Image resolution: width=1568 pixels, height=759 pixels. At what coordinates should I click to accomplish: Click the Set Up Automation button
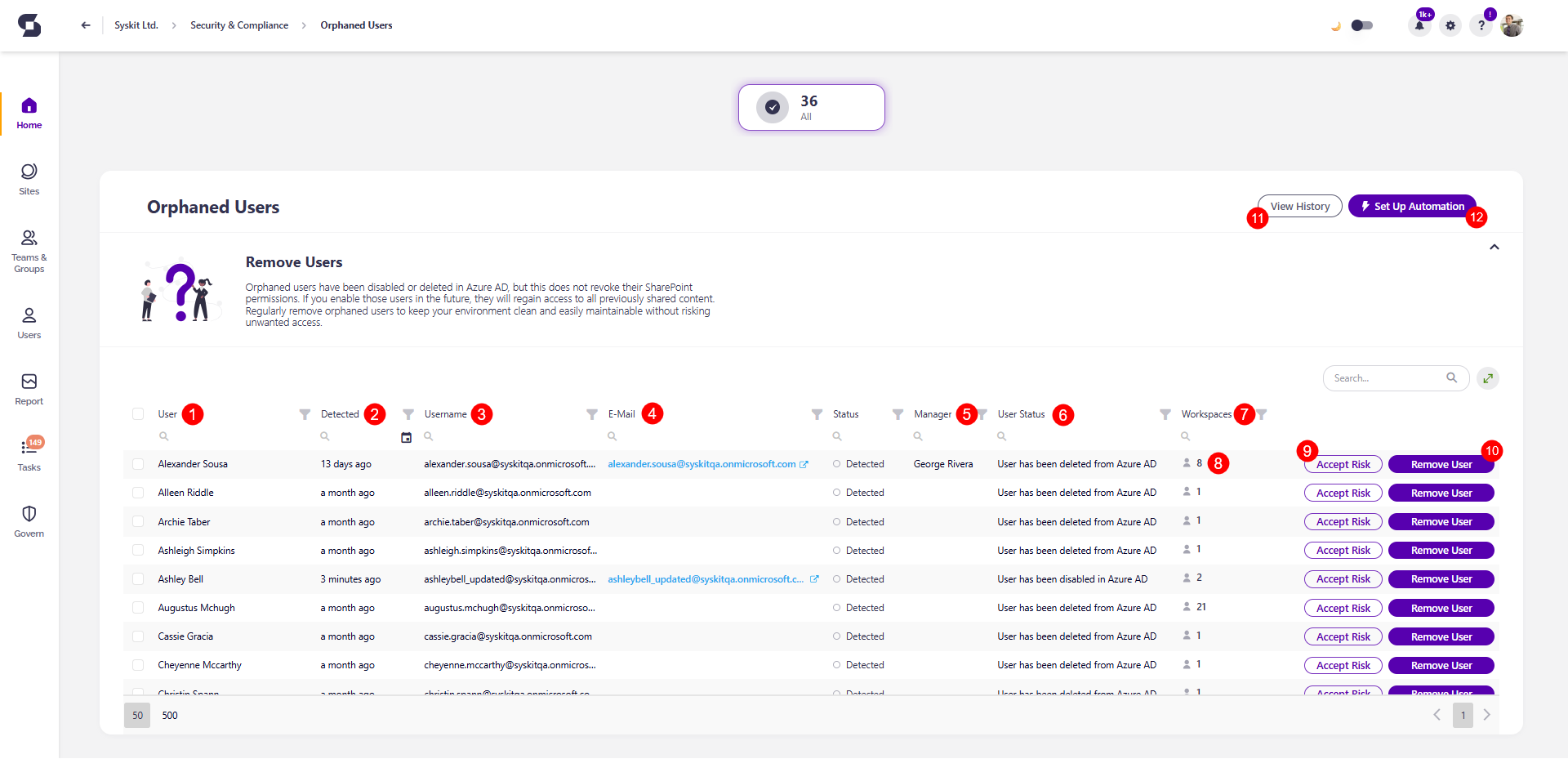(1412, 206)
